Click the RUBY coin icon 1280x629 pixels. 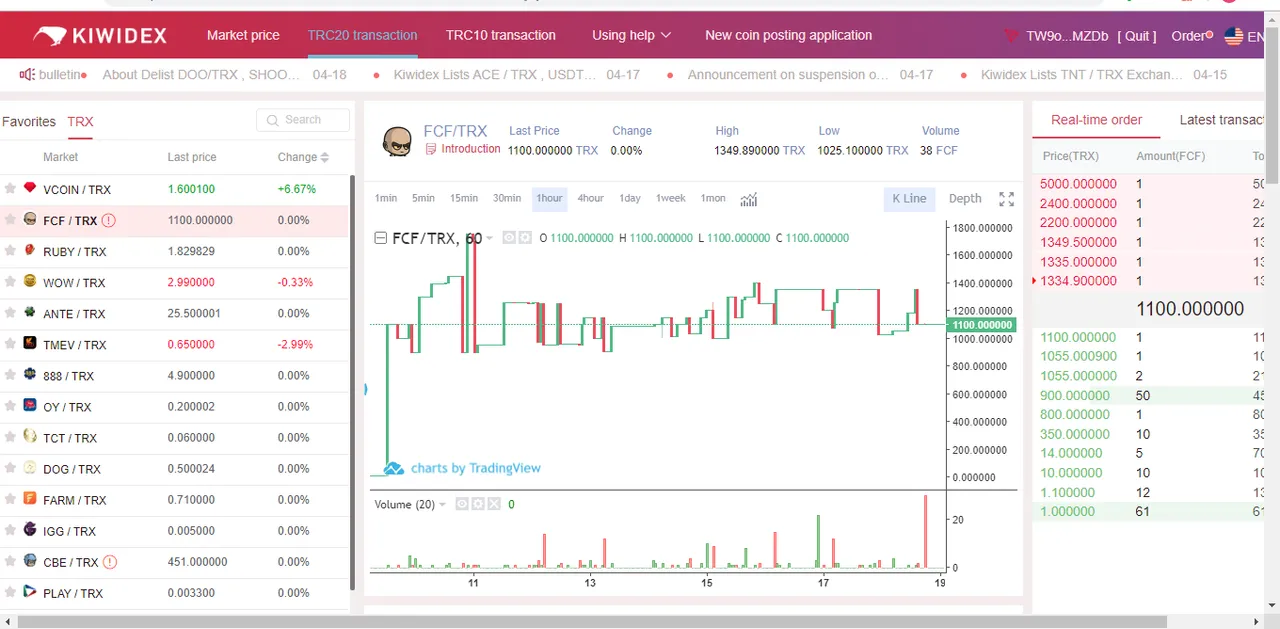coord(30,250)
